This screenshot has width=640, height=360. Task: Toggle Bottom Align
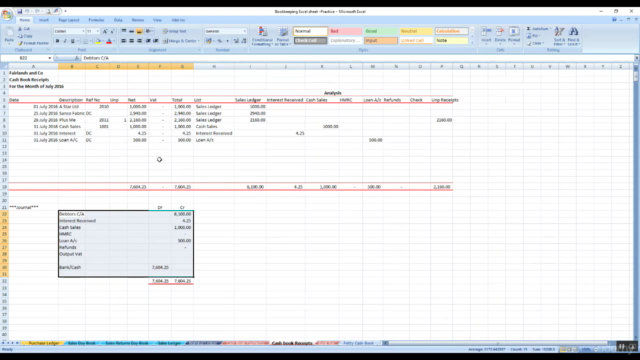click(x=139, y=31)
